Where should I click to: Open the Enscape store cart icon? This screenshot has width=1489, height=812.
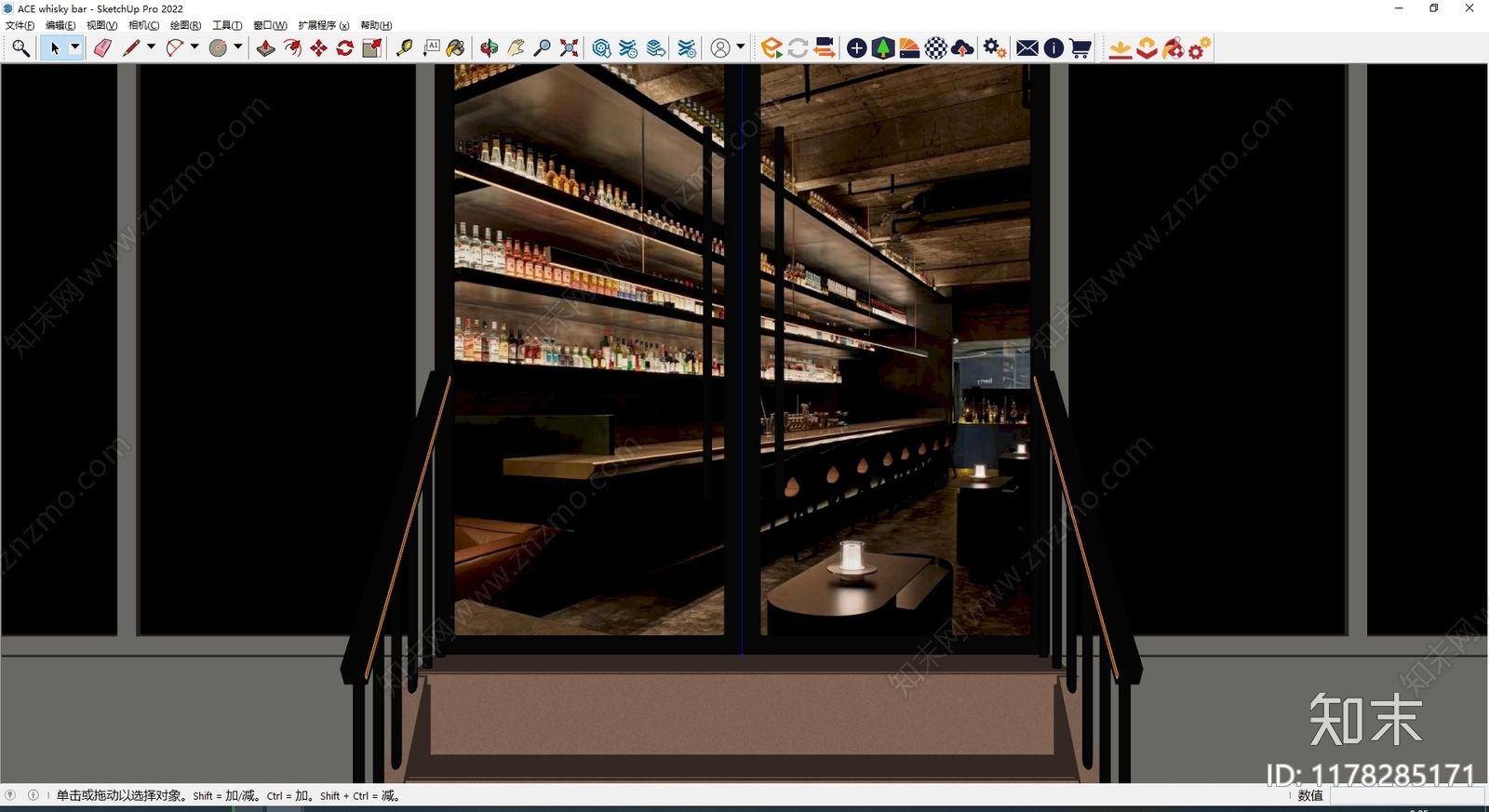[x=1080, y=48]
